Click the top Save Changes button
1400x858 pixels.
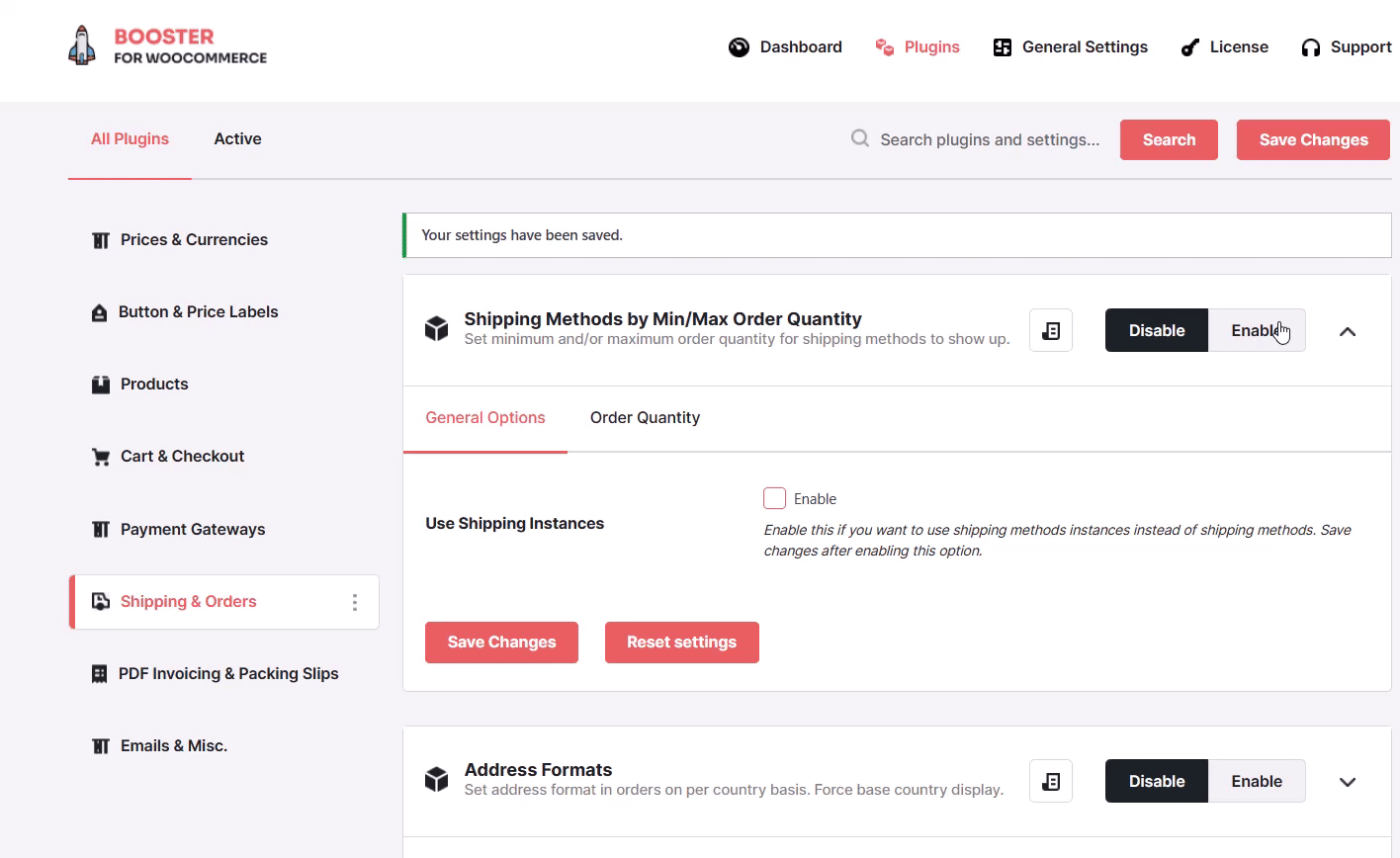tap(1313, 139)
